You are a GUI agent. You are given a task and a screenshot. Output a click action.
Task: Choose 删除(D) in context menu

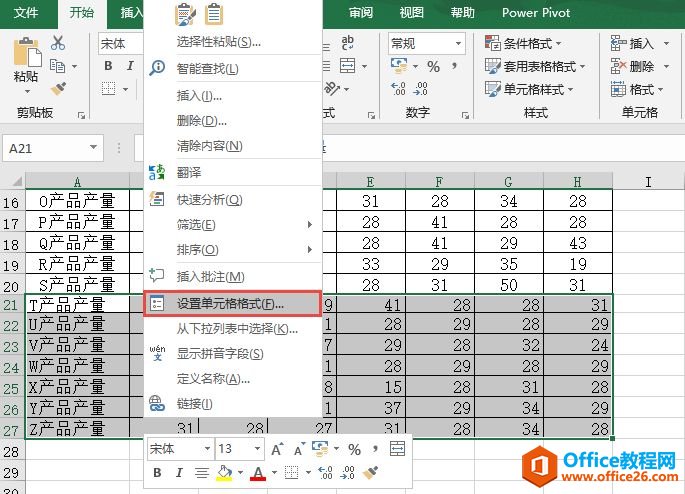233,121
